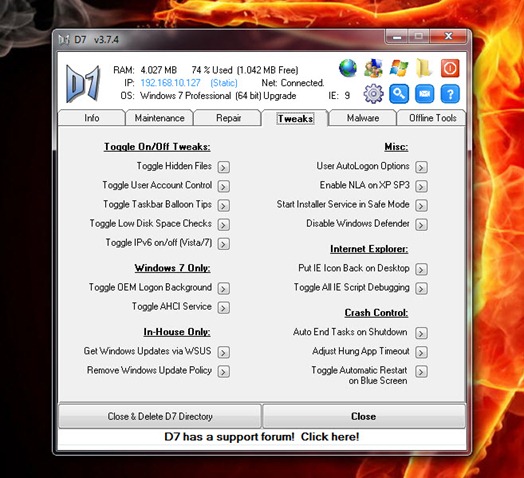Run Disable Windows Defender arrow
The width and height of the screenshot is (524, 478).
coord(421,224)
